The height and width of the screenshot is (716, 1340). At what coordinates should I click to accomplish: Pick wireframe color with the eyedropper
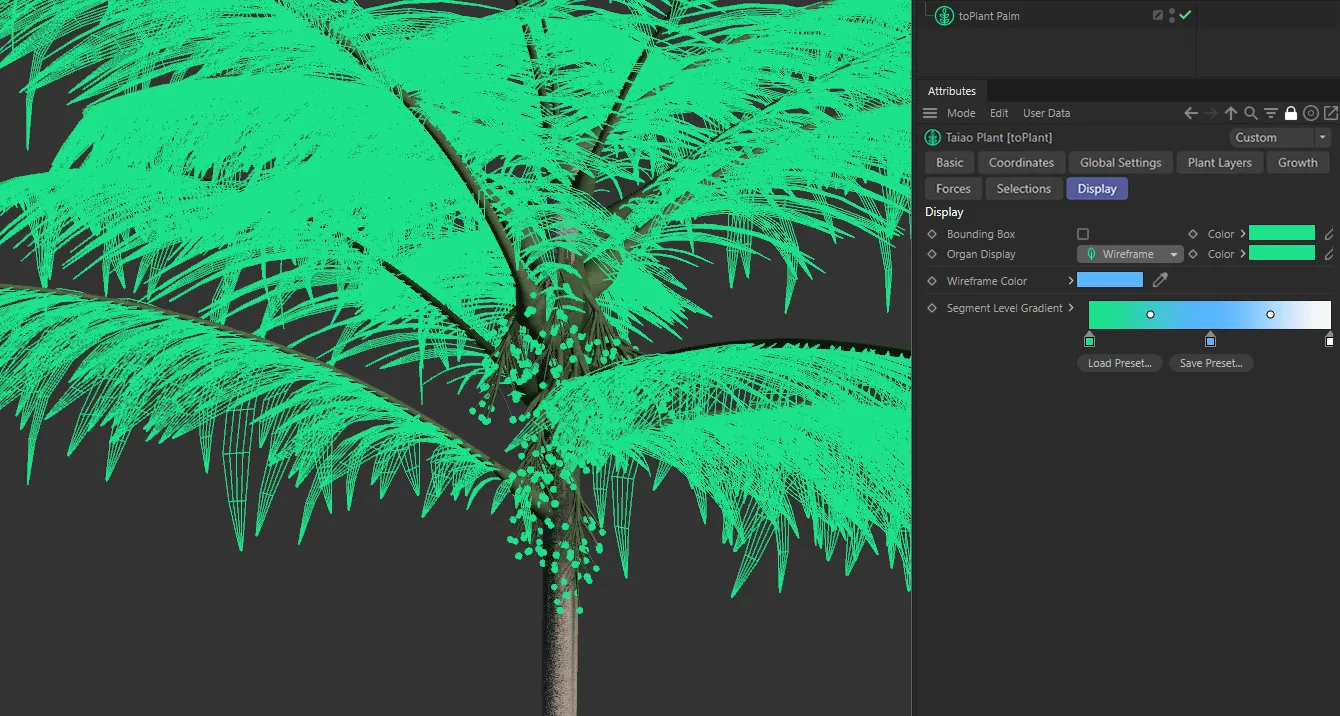tap(1160, 280)
